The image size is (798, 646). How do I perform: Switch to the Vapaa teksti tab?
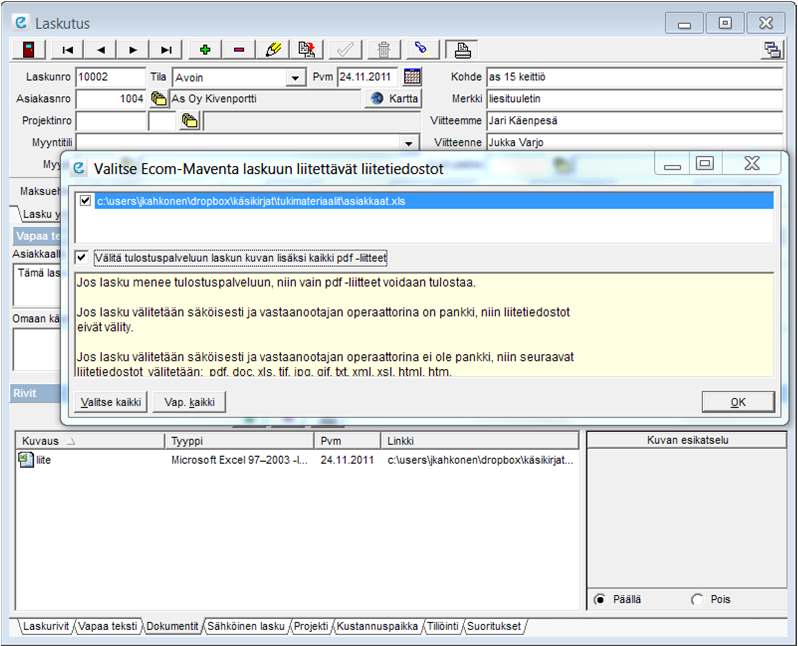tap(108, 626)
